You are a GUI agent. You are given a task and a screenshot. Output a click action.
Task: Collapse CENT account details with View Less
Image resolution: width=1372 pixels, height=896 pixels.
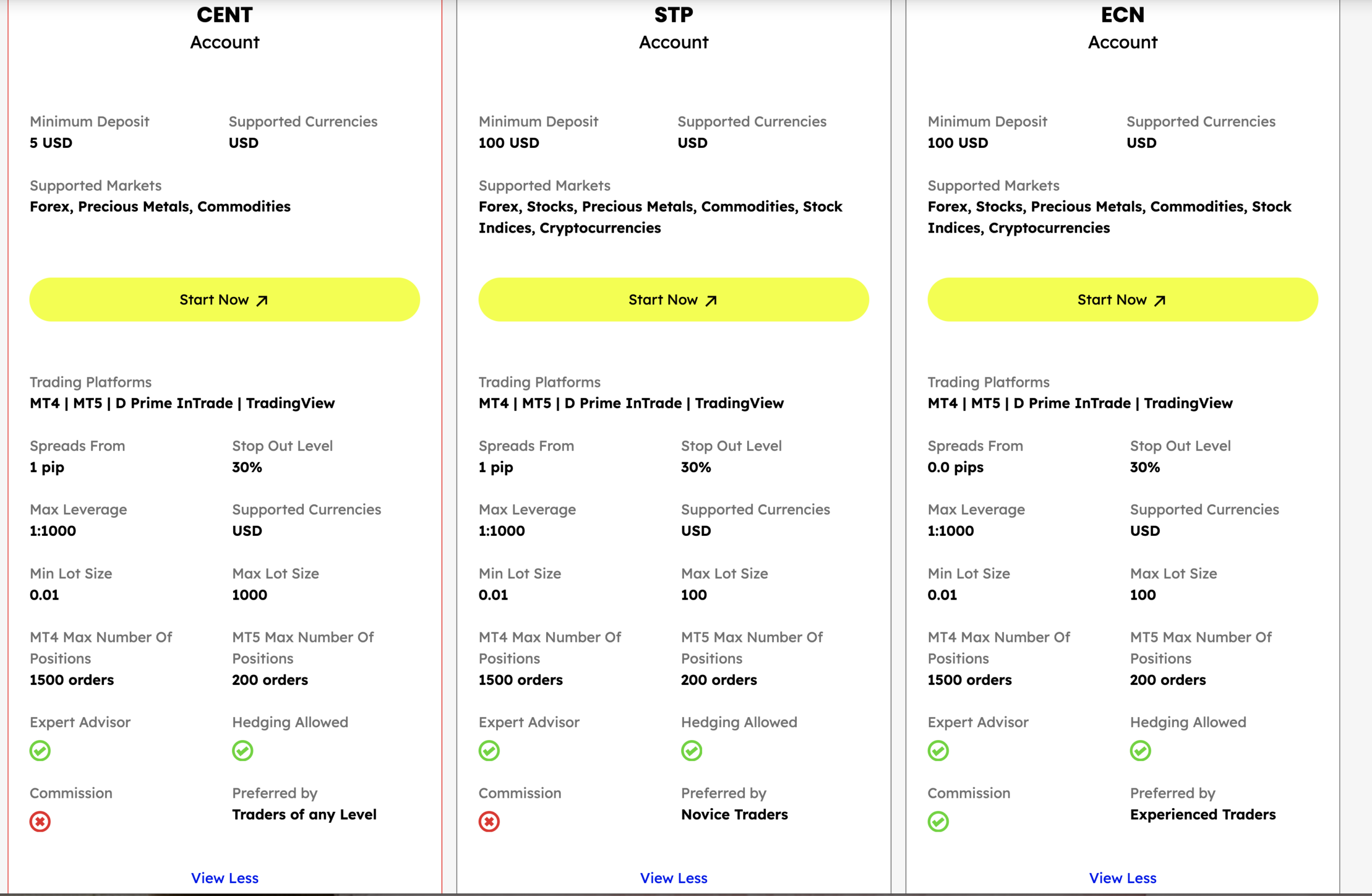[x=225, y=878]
